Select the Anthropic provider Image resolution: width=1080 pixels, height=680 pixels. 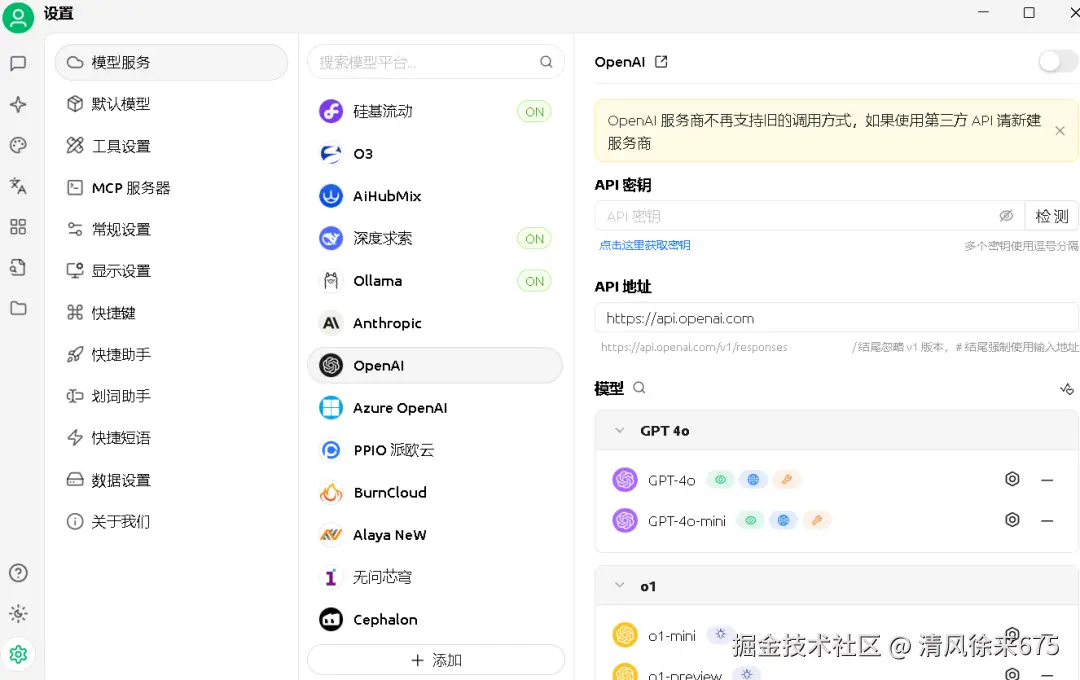tap(435, 323)
